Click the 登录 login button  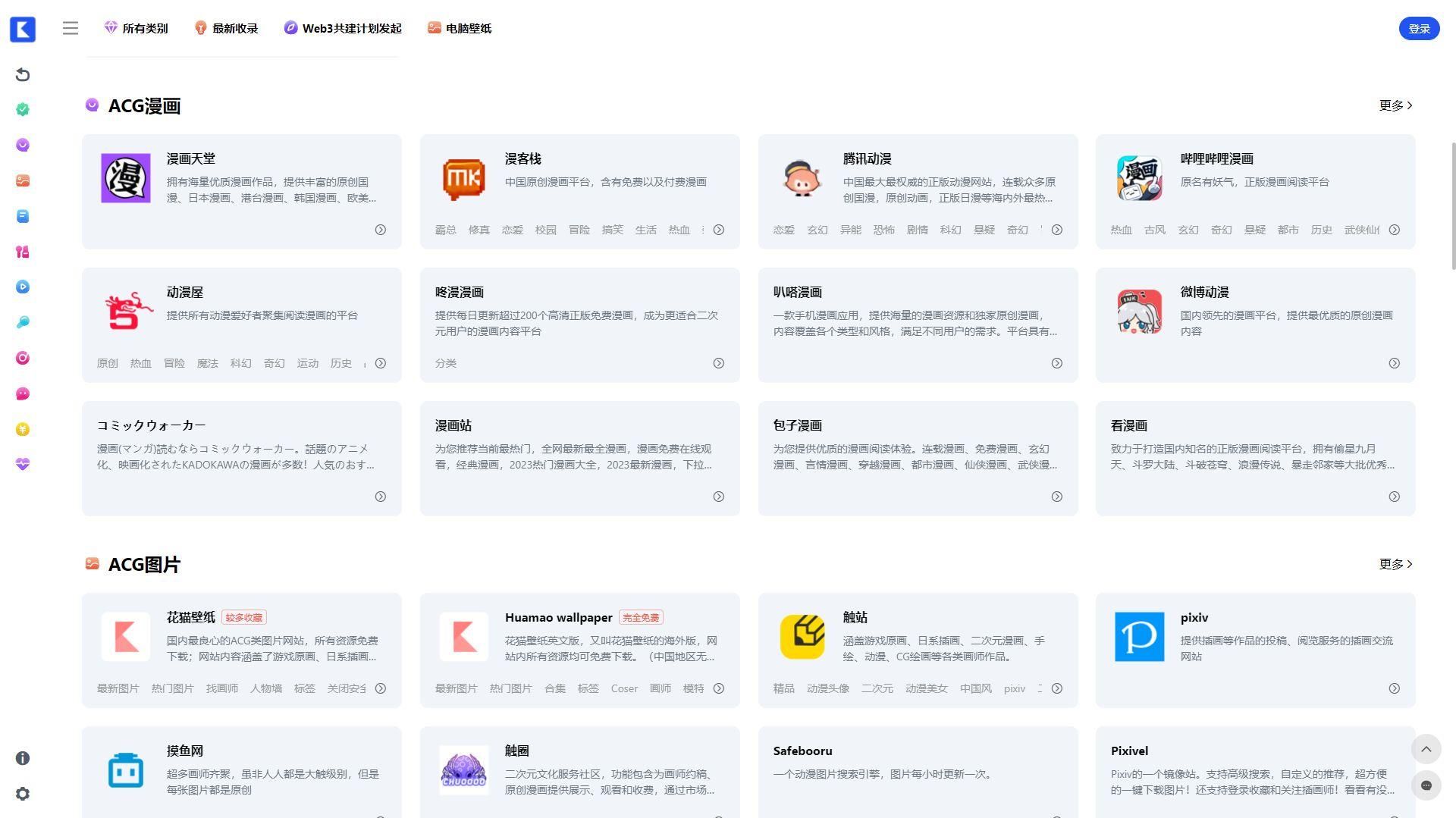click(1419, 29)
